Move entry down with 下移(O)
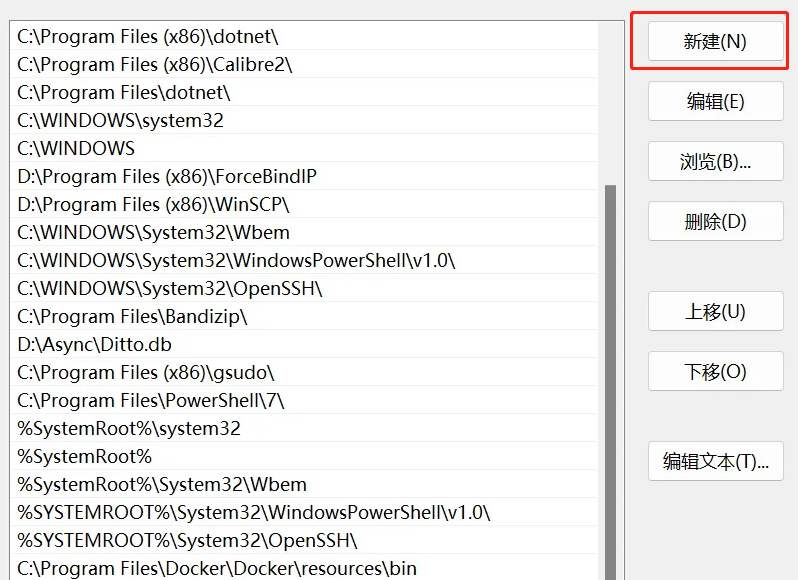Image resolution: width=798 pixels, height=580 pixels. pyautogui.click(x=715, y=372)
